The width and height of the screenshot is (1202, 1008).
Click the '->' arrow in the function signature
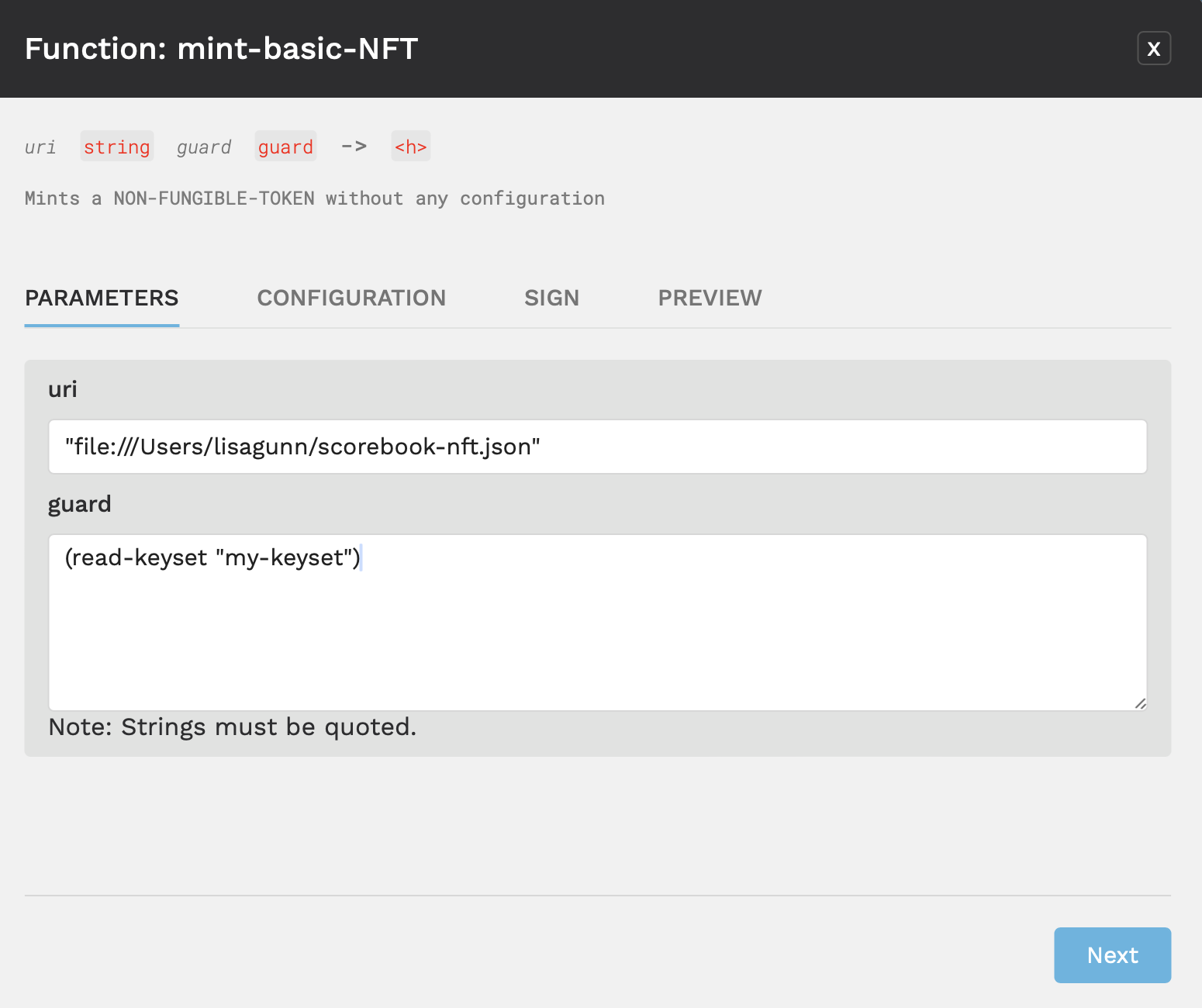point(354,146)
